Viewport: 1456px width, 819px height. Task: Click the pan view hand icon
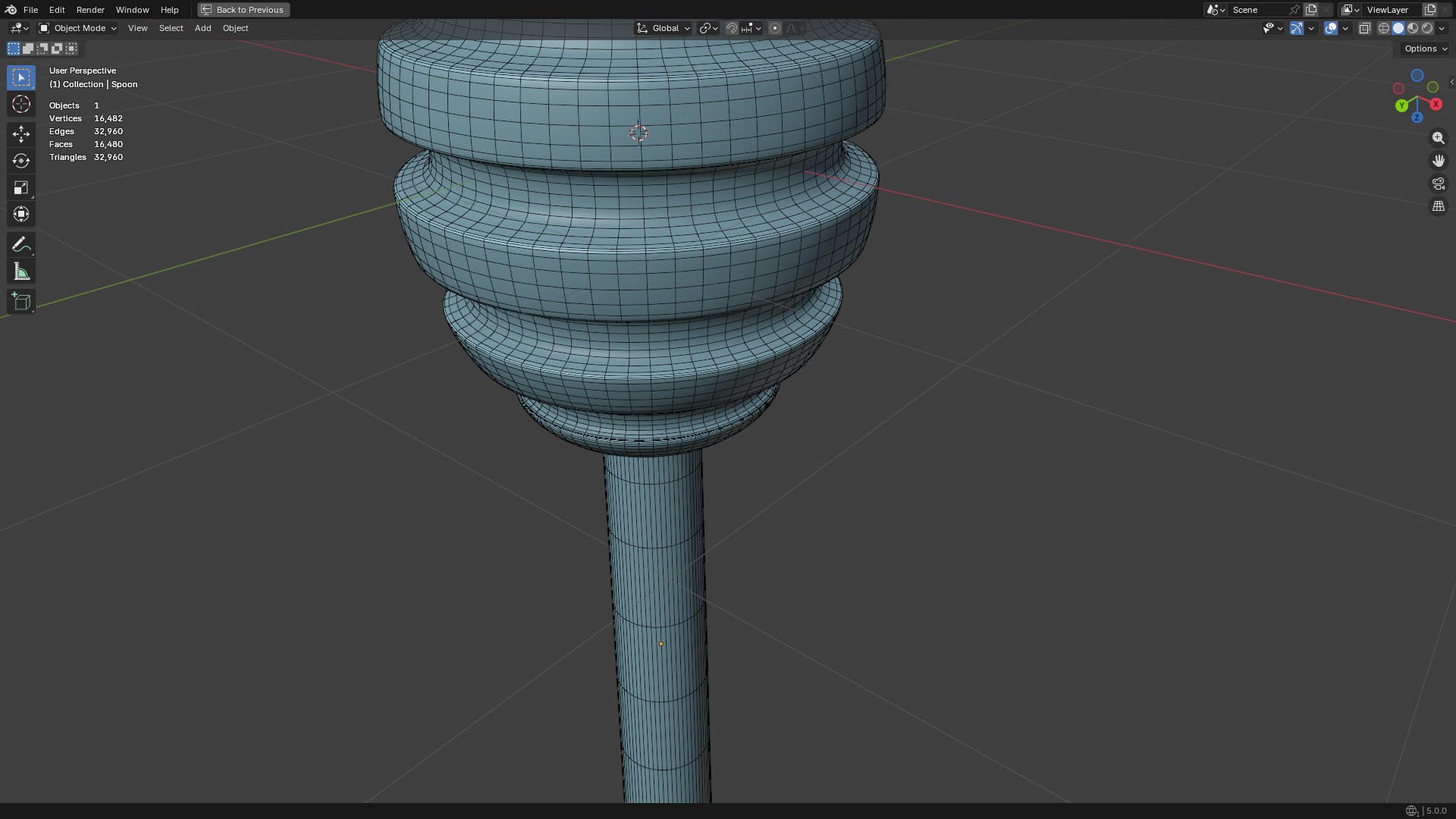(1438, 161)
